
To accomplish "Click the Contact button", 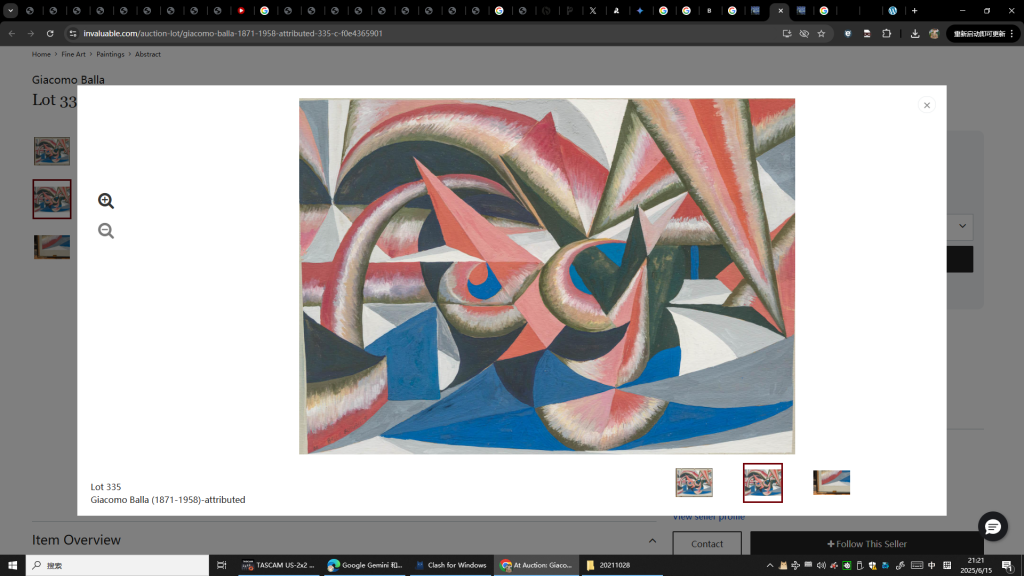I will tap(707, 543).
